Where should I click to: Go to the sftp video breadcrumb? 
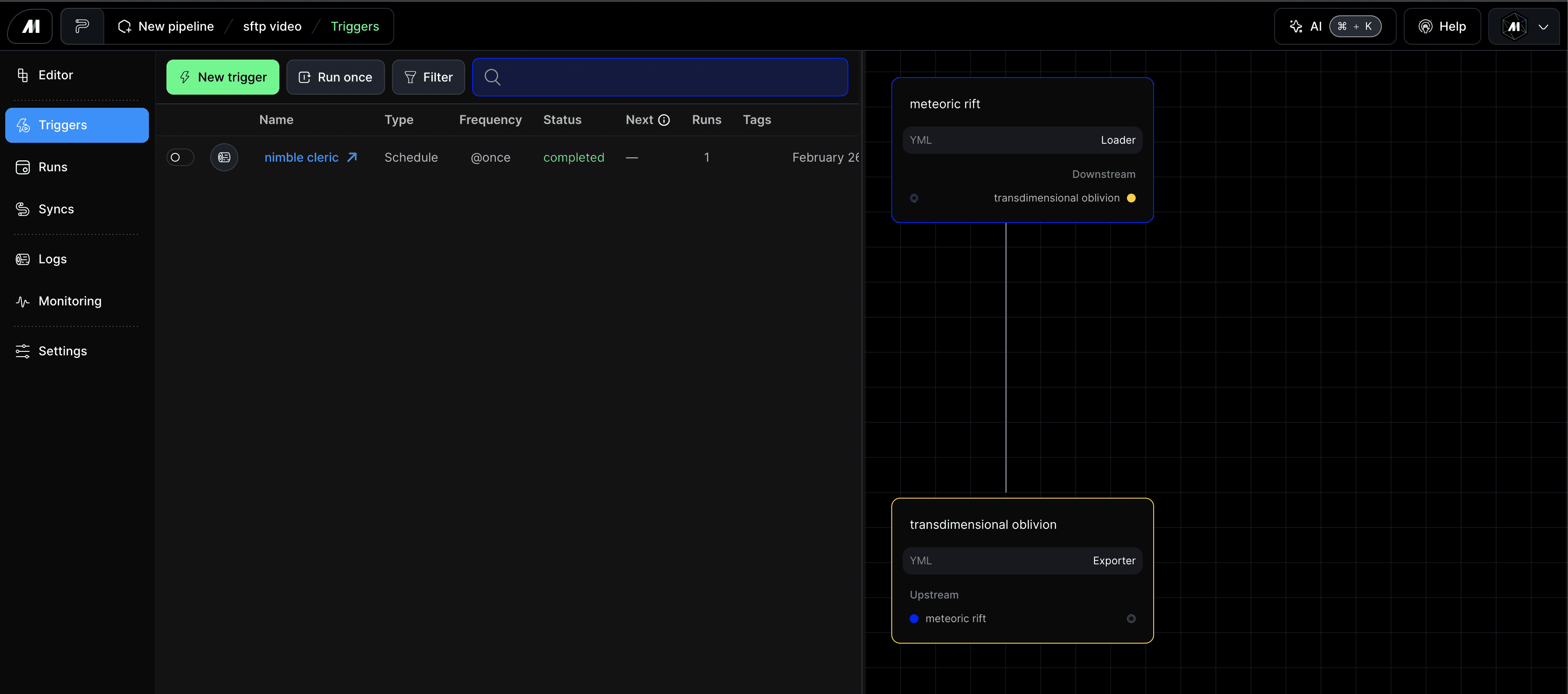tap(272, 26)
